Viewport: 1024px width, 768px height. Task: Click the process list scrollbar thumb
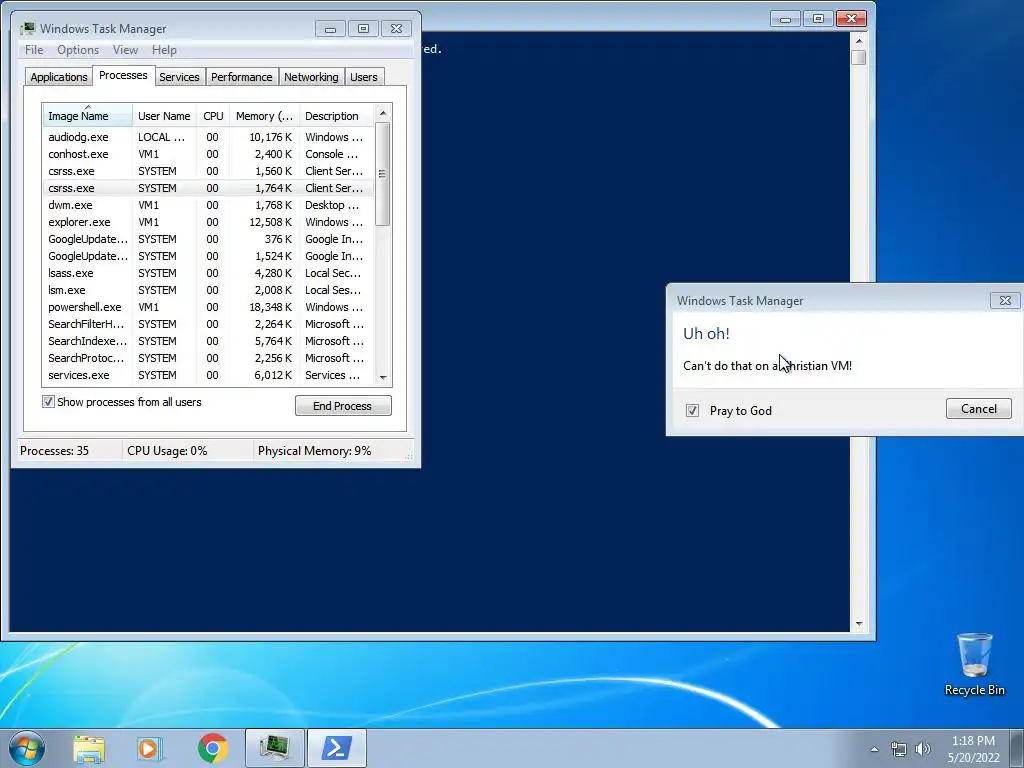click(383, 174)
